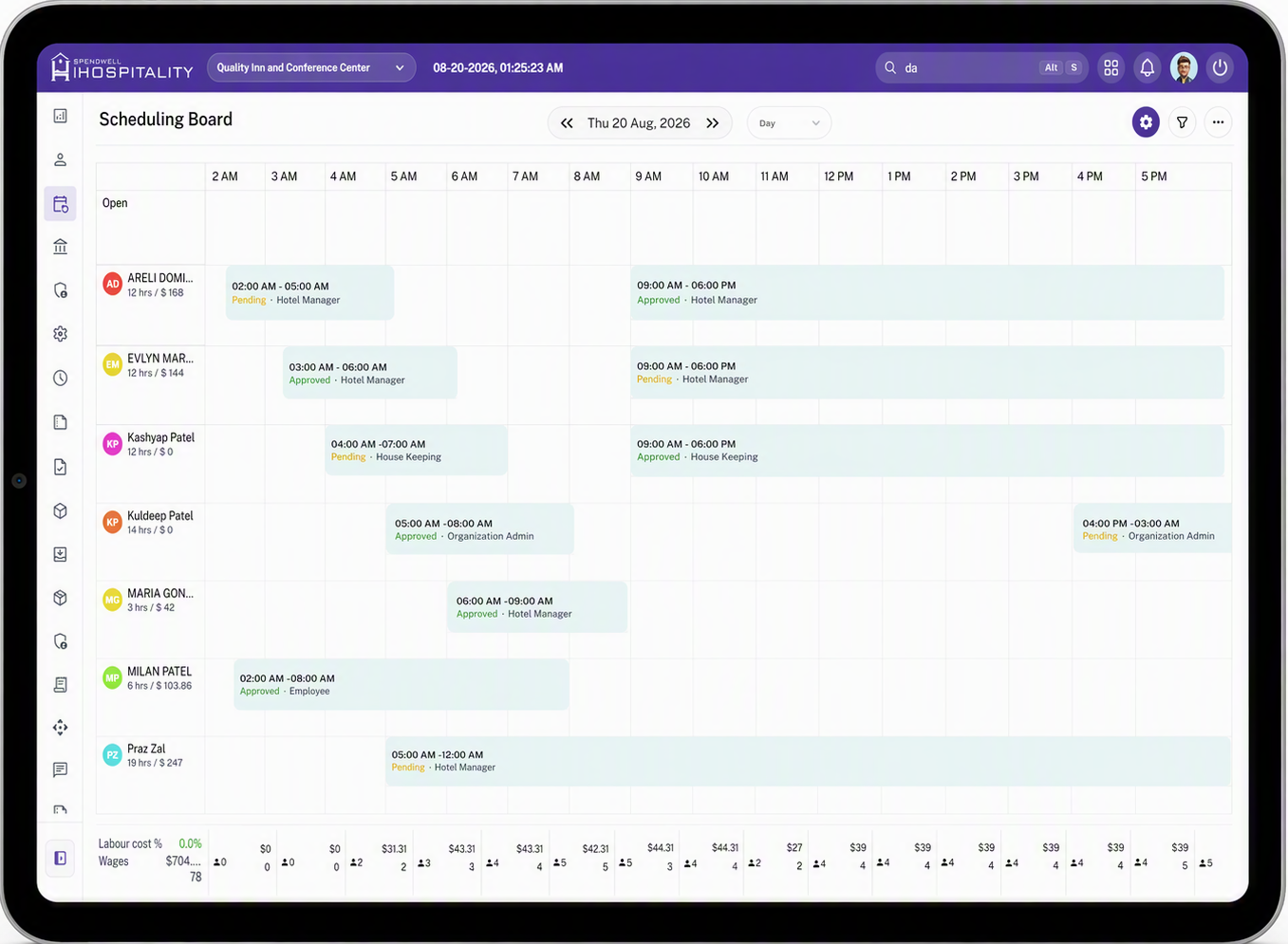Image resolution: width=1288 pixels, height=944 pixels.
Task: Open the bar chart reports icon in sidebar
Action: [x=61, y=116]
